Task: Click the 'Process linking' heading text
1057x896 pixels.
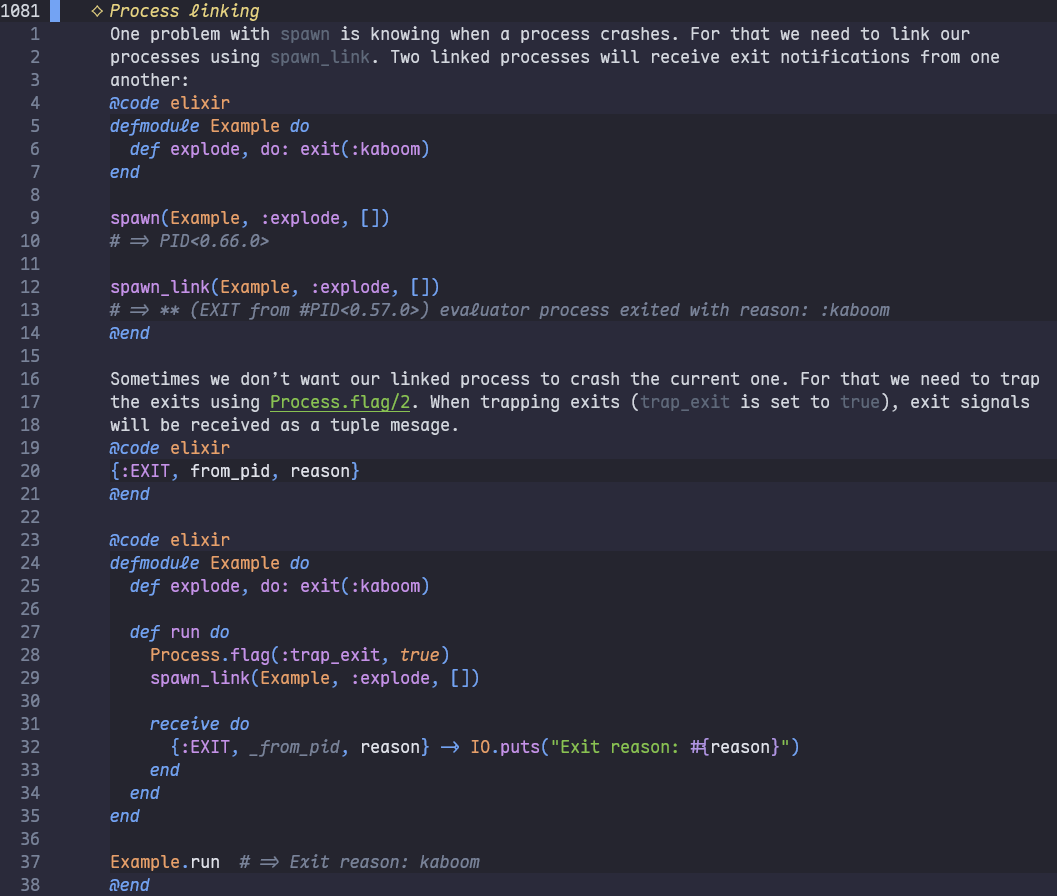Action: coord(185,11)
